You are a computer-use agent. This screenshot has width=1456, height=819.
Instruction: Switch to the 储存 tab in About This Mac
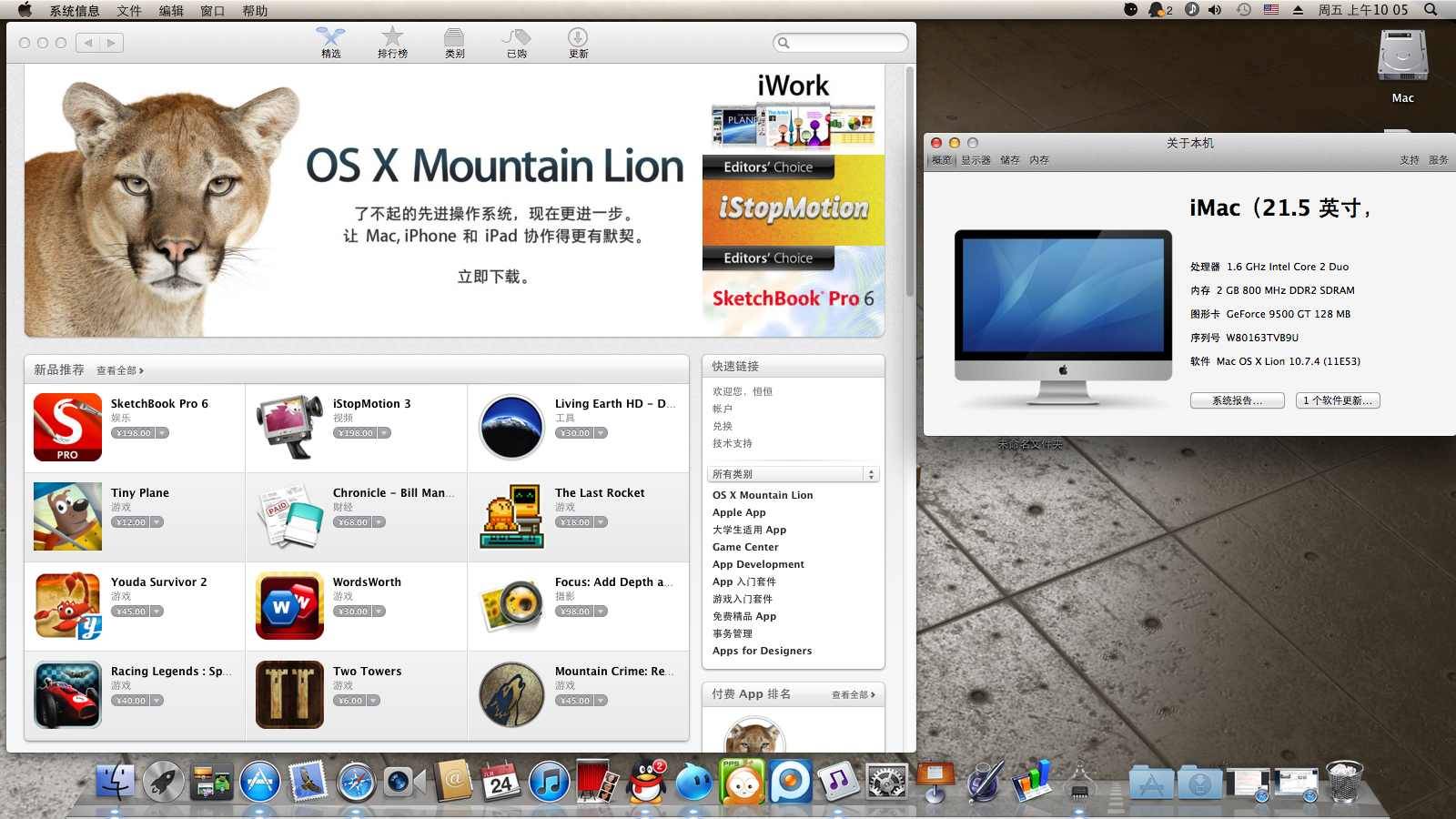pyautogui.click(x=1009, y=160)
